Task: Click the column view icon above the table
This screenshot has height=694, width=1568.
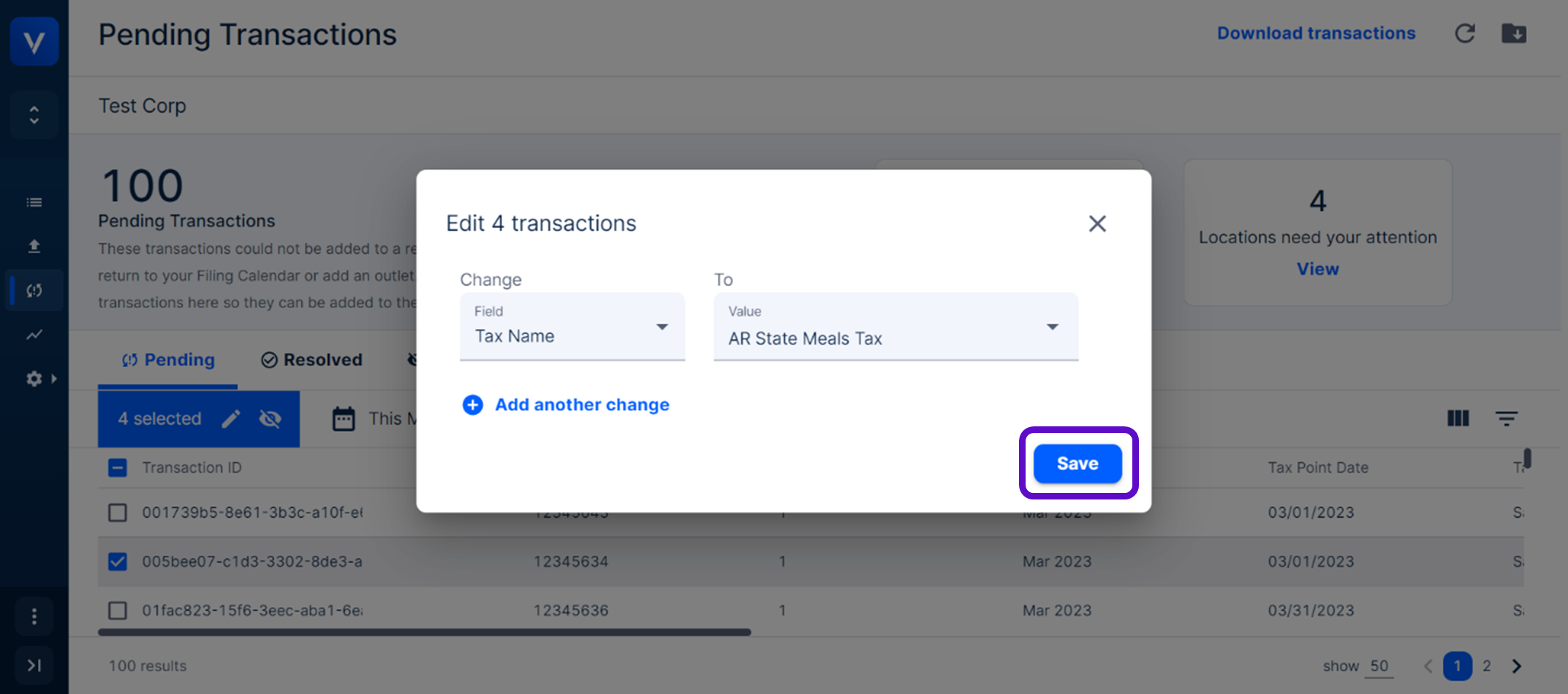Action: pos(1458,418)
